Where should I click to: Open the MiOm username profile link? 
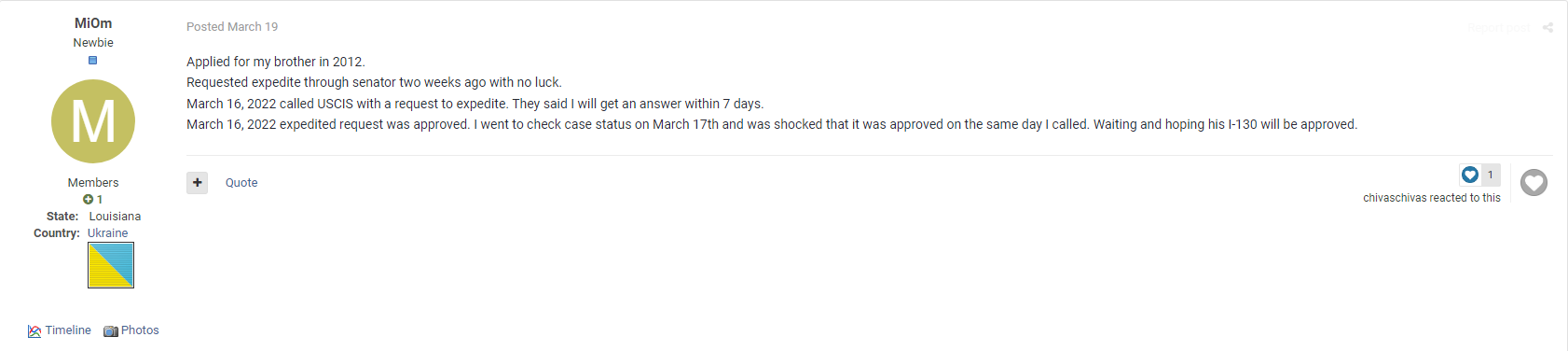tap(93, 23)
